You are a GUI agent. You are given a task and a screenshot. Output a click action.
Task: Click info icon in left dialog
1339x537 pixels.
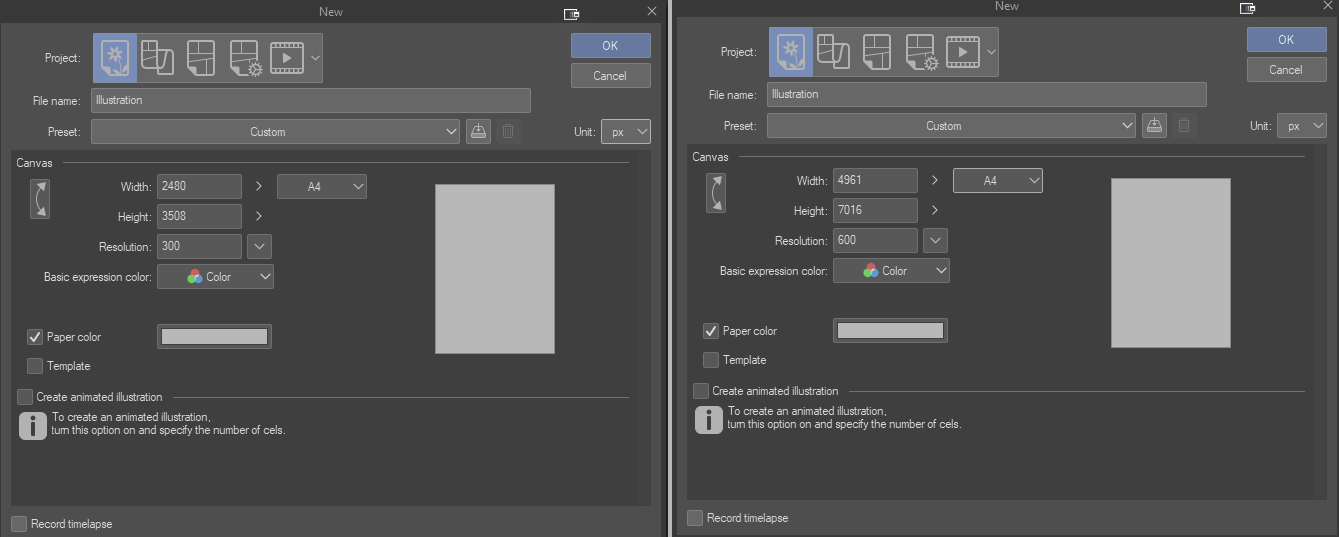[x=33, y=426]
